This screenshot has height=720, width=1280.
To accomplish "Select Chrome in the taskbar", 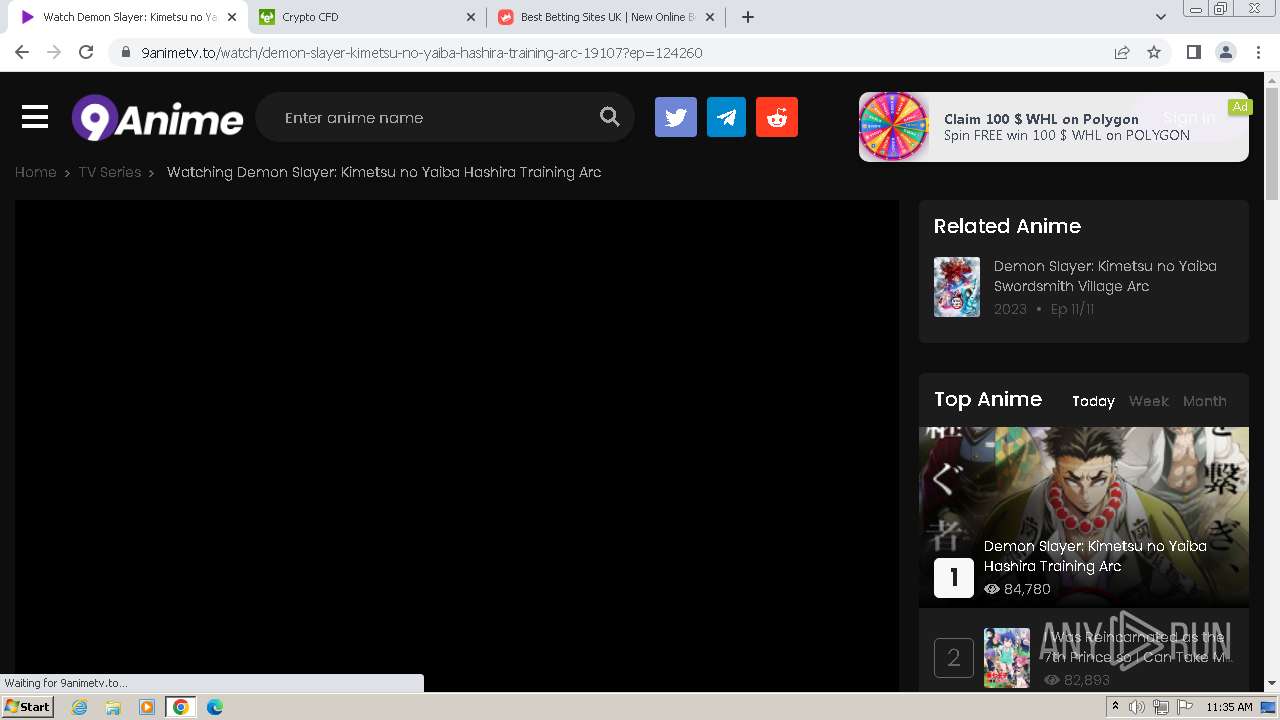I will (x=181, y=707).
